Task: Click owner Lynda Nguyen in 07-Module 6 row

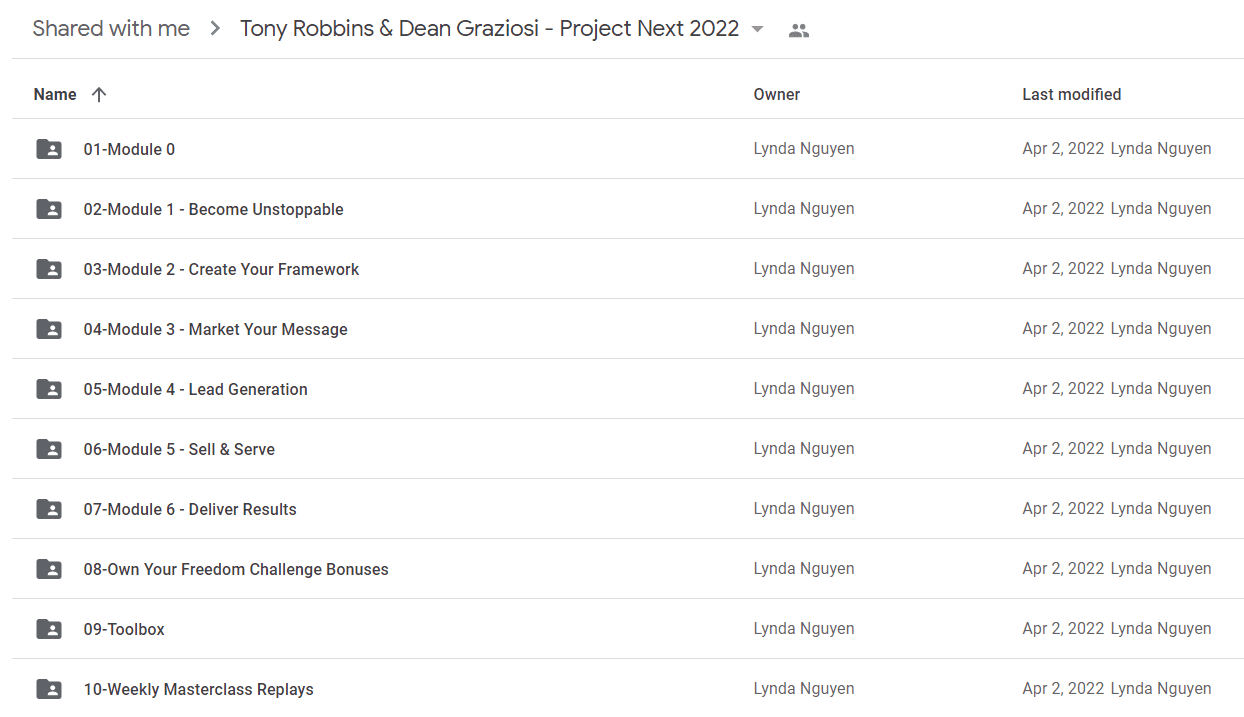Action: point(804,509)
